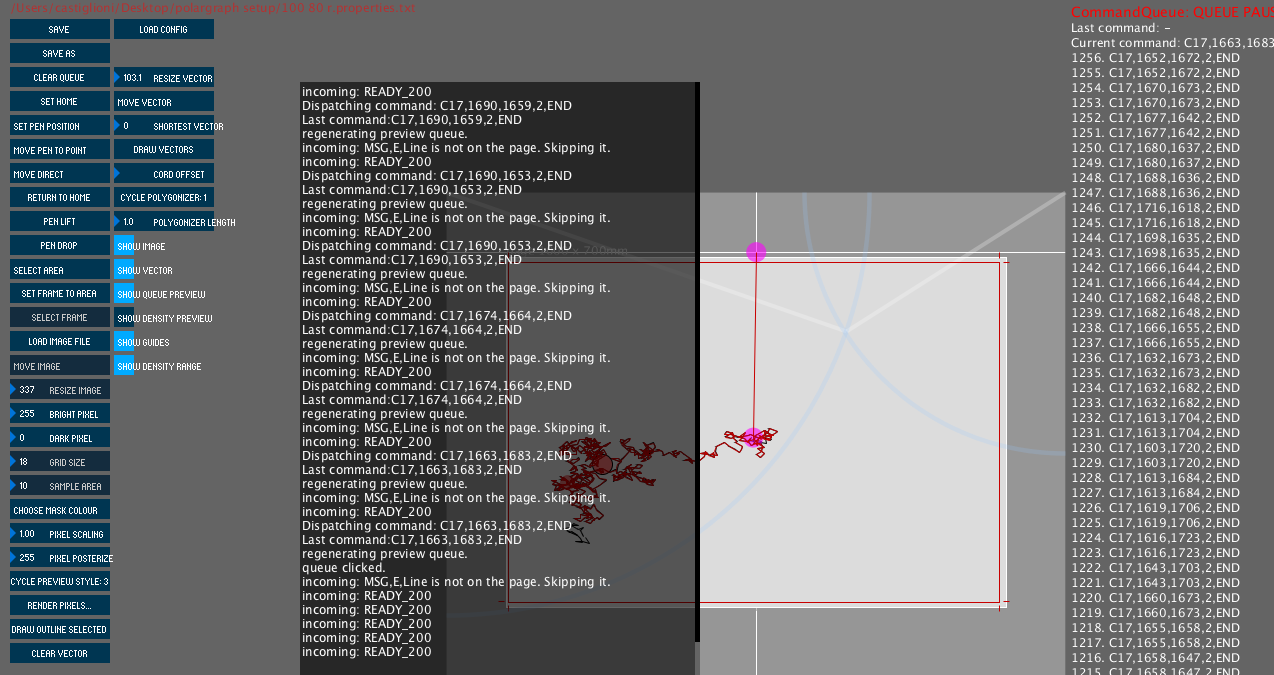Screen dimensions: 1274x675
Task: Click queue entry 1223. C17,1616,1723,2,END
Action: coord(1155,553)
